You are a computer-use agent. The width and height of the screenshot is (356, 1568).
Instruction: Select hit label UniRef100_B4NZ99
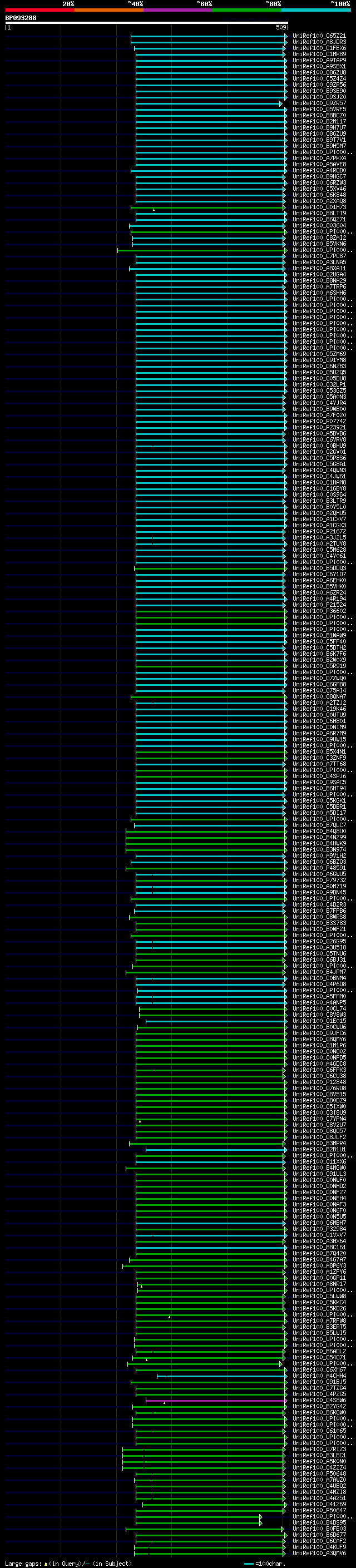click(319, 838)
